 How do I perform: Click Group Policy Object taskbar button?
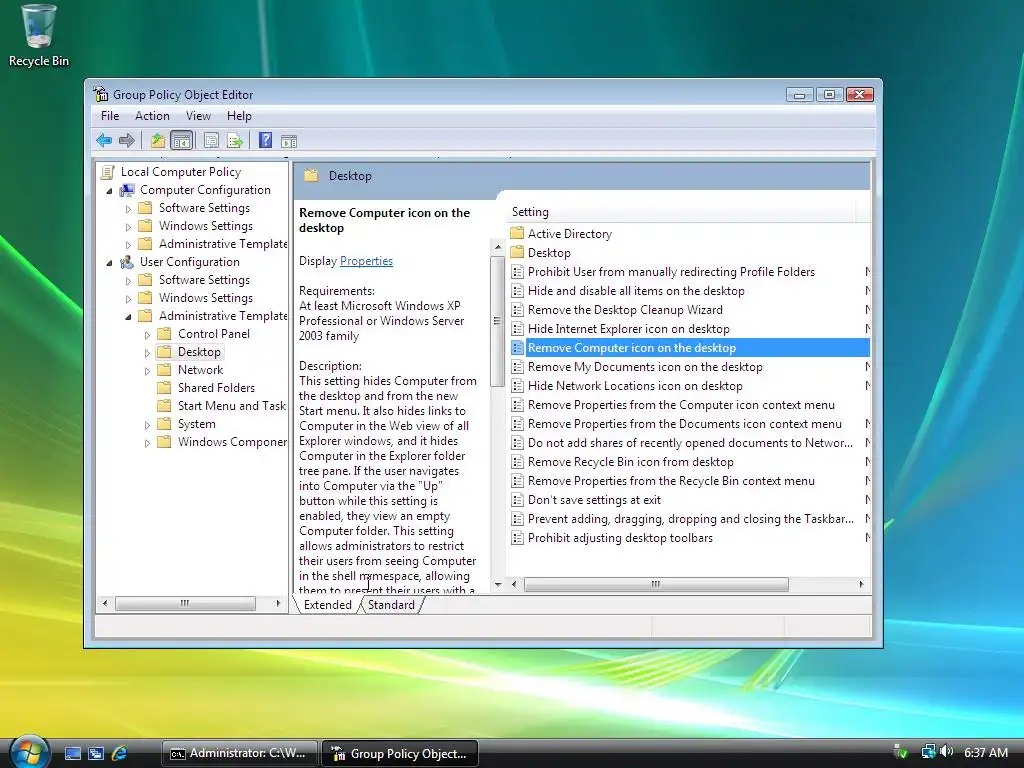[x=400, y=753]
